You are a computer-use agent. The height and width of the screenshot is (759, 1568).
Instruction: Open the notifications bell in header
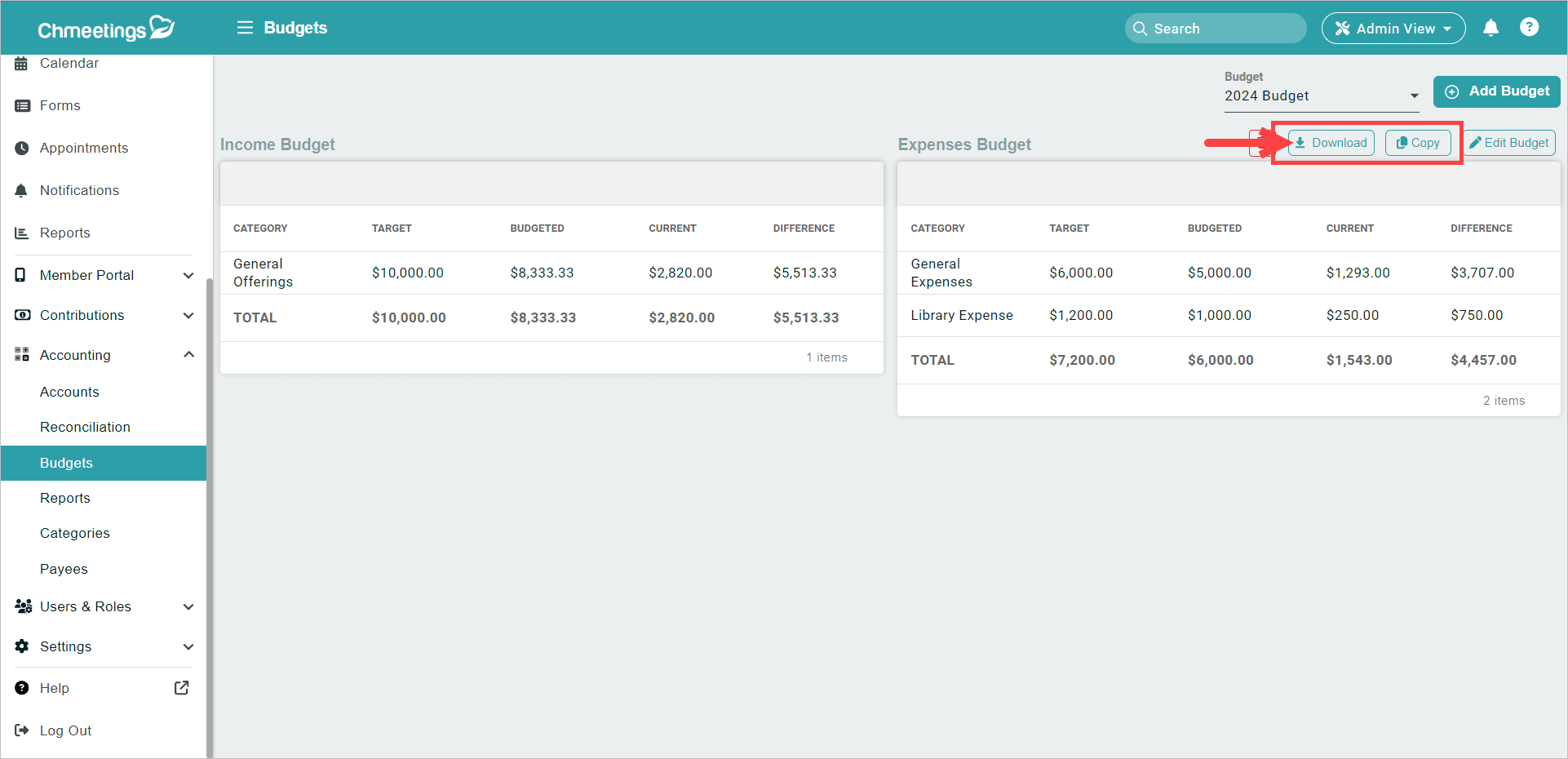(1490, 28)
